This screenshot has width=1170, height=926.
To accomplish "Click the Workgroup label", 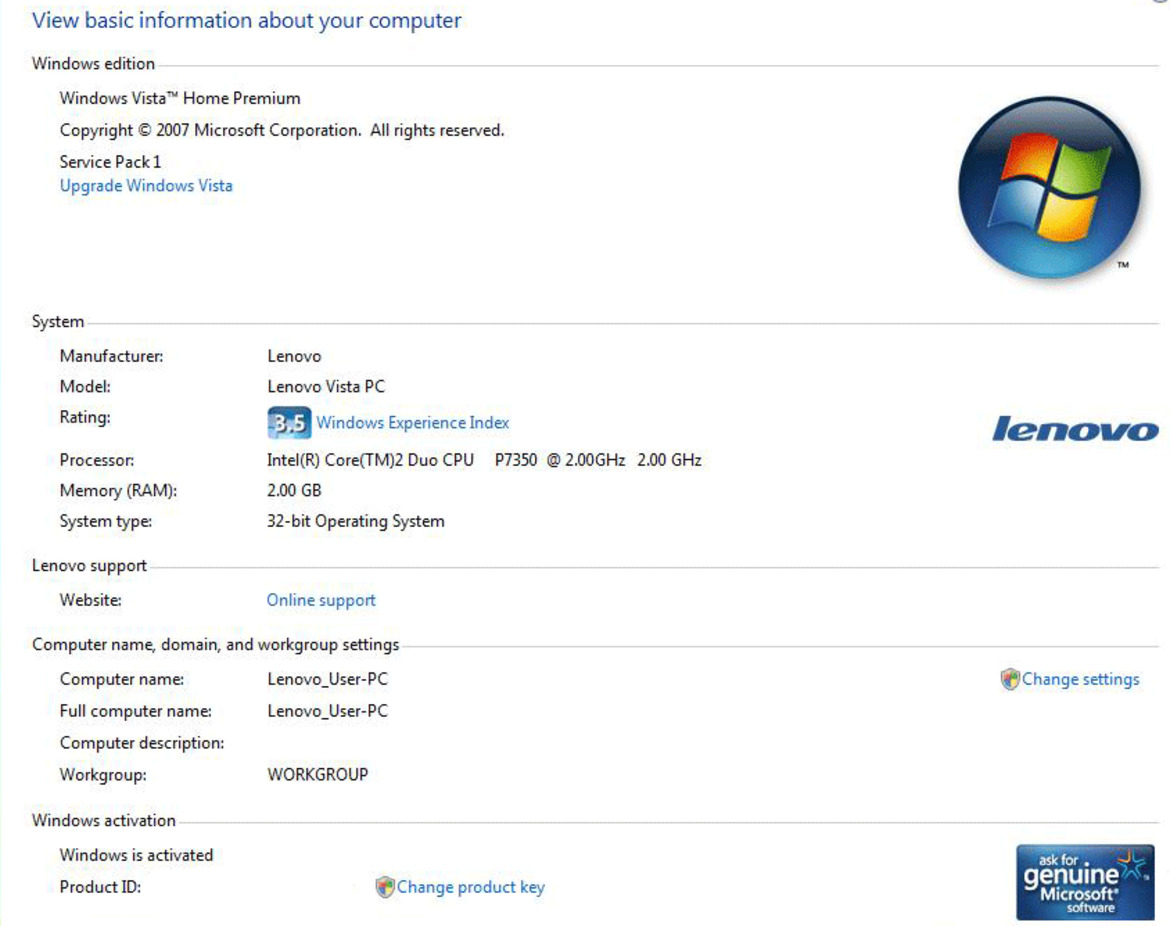I will point(103,775).
